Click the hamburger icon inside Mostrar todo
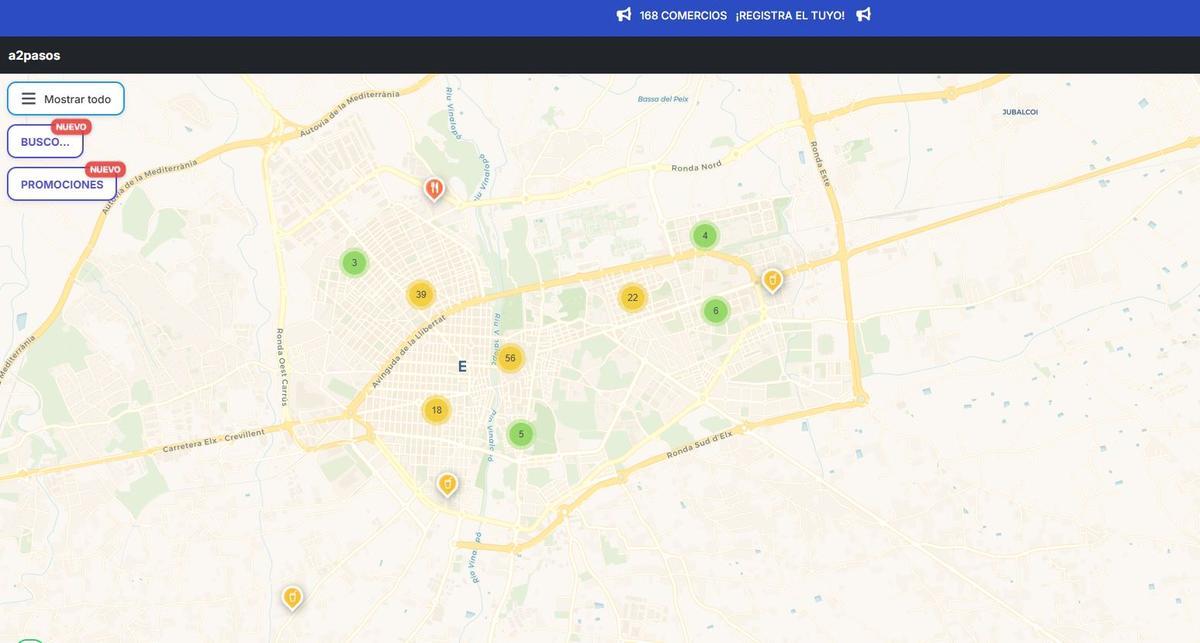 [x=29, y=98]
